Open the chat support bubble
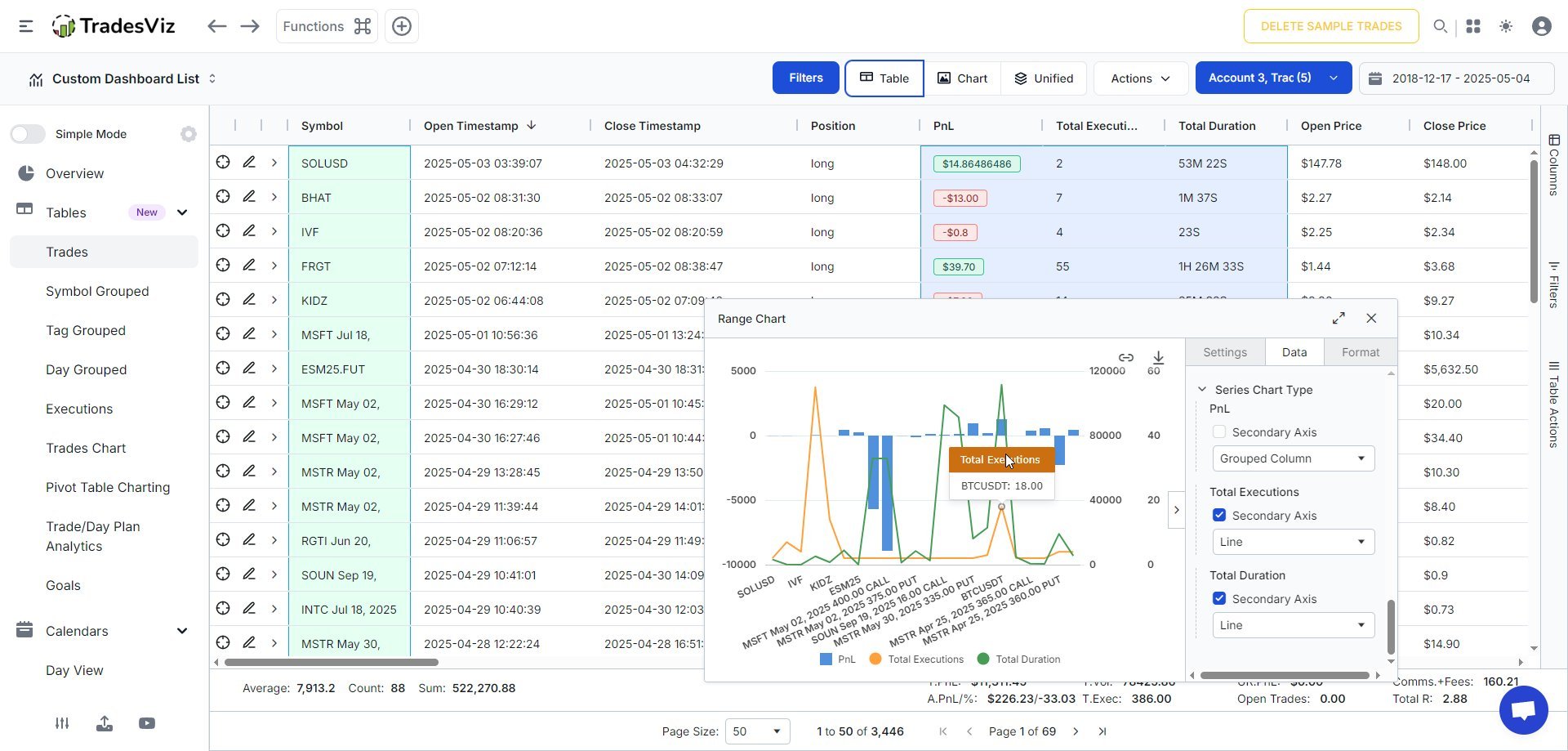The image size is (1568, 751). click(x=1524, y=710)
